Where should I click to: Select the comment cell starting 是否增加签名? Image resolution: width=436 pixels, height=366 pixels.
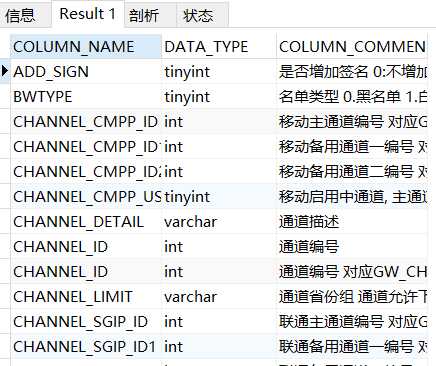(x=352, y=72)
